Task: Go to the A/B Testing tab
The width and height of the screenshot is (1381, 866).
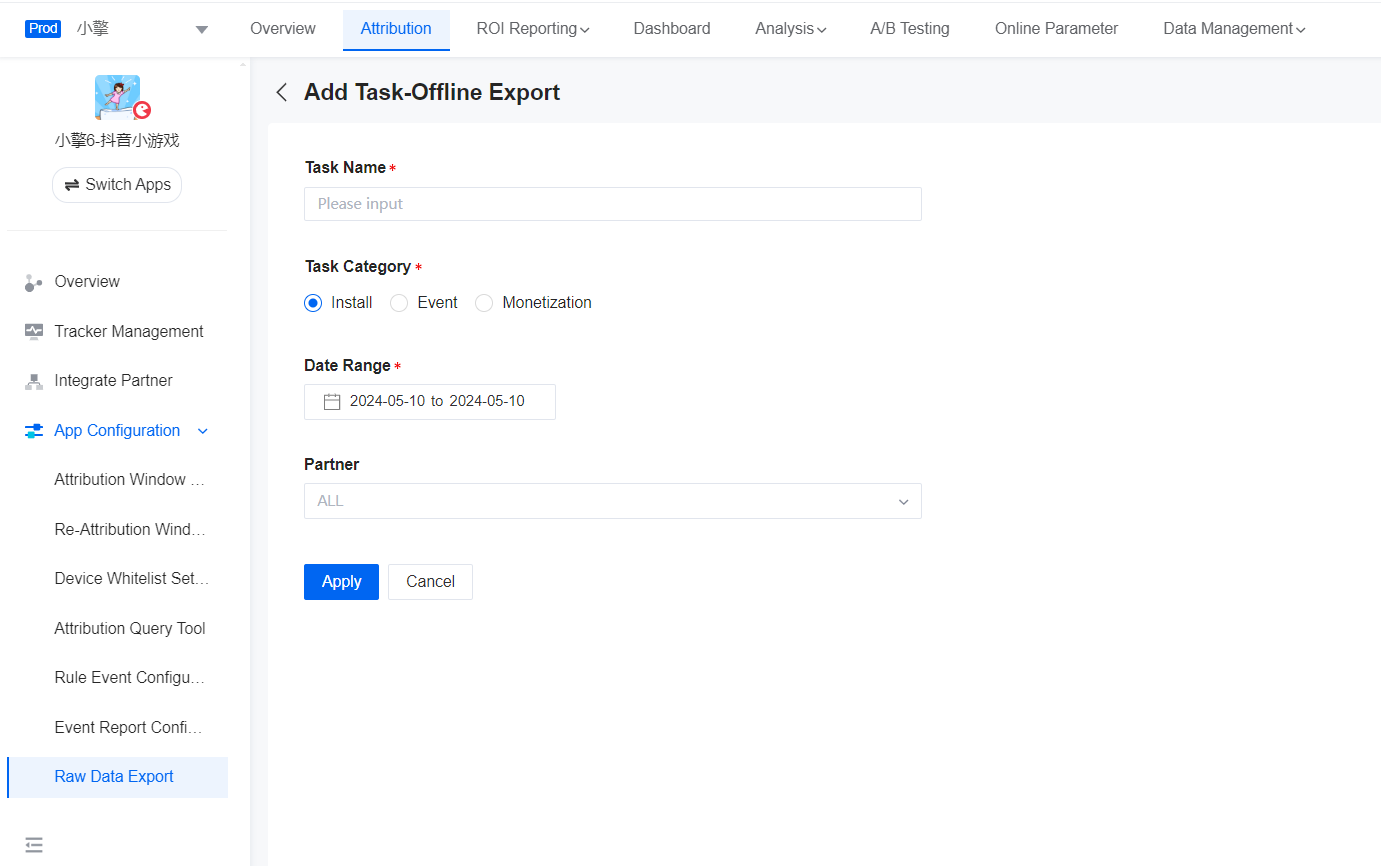Action: click(x=909, y=29)
